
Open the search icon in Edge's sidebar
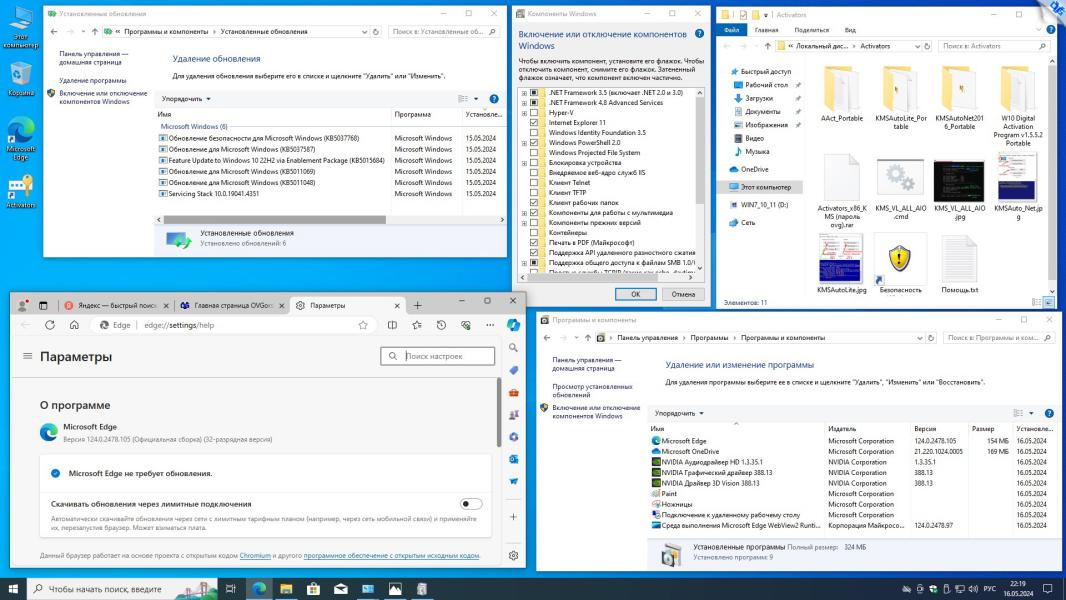pos(513,348)
